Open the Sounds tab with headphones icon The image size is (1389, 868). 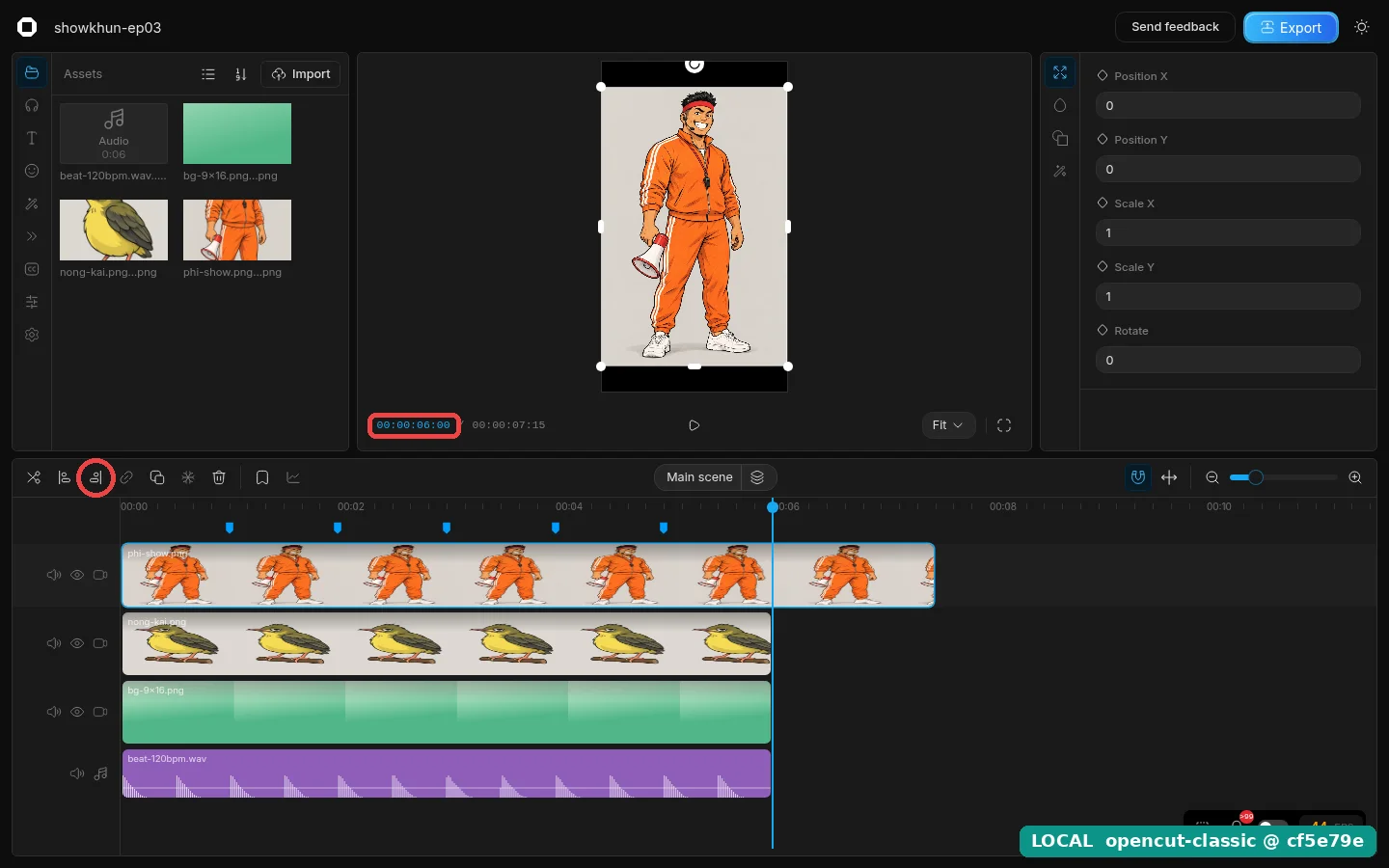click(x=32, y=105)
